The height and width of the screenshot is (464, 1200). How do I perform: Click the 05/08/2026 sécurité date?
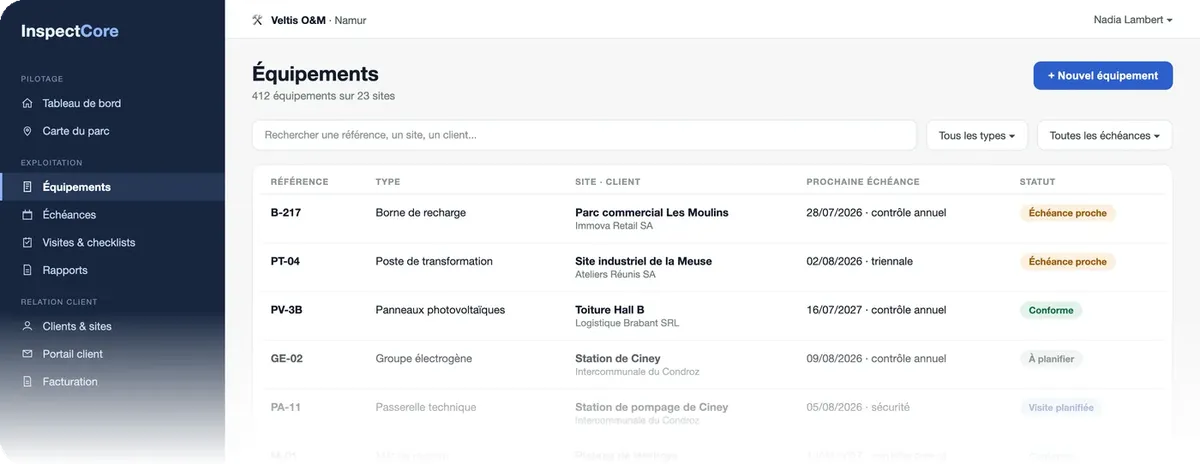pyautogui.click(x=859, y=407)
